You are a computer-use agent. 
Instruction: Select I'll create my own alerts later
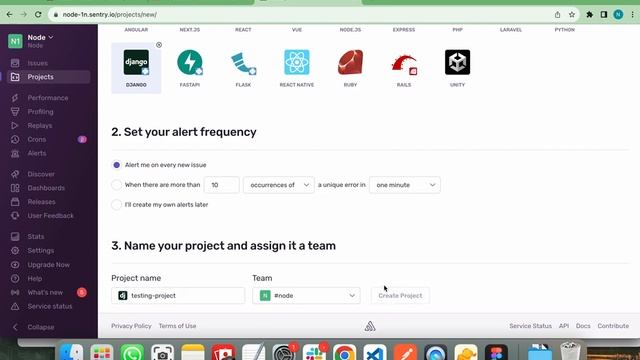coord(117,204)
